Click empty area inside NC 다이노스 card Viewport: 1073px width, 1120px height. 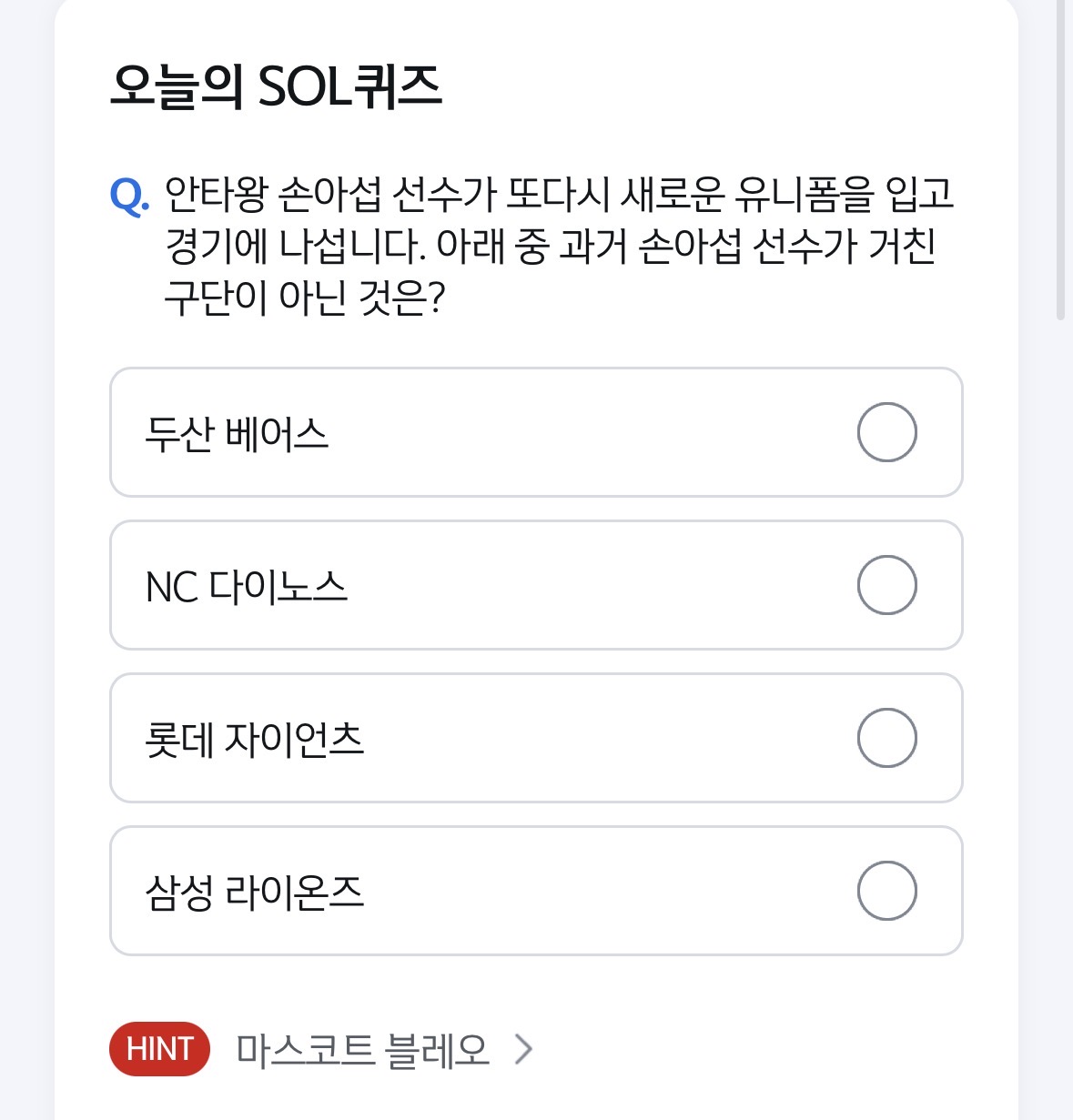coord(592,585)
